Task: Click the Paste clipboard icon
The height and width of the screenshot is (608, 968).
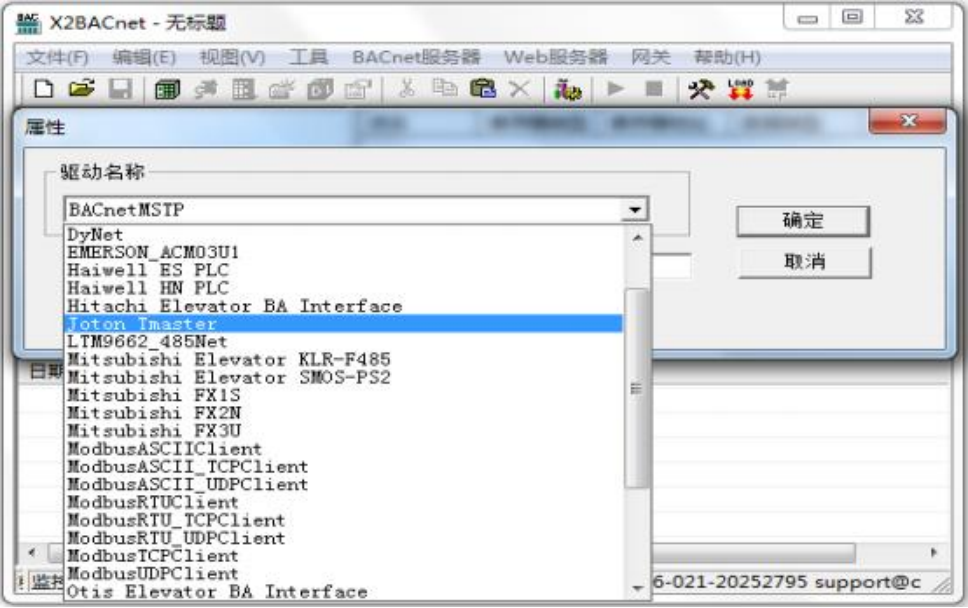Action: click(483, 90)
